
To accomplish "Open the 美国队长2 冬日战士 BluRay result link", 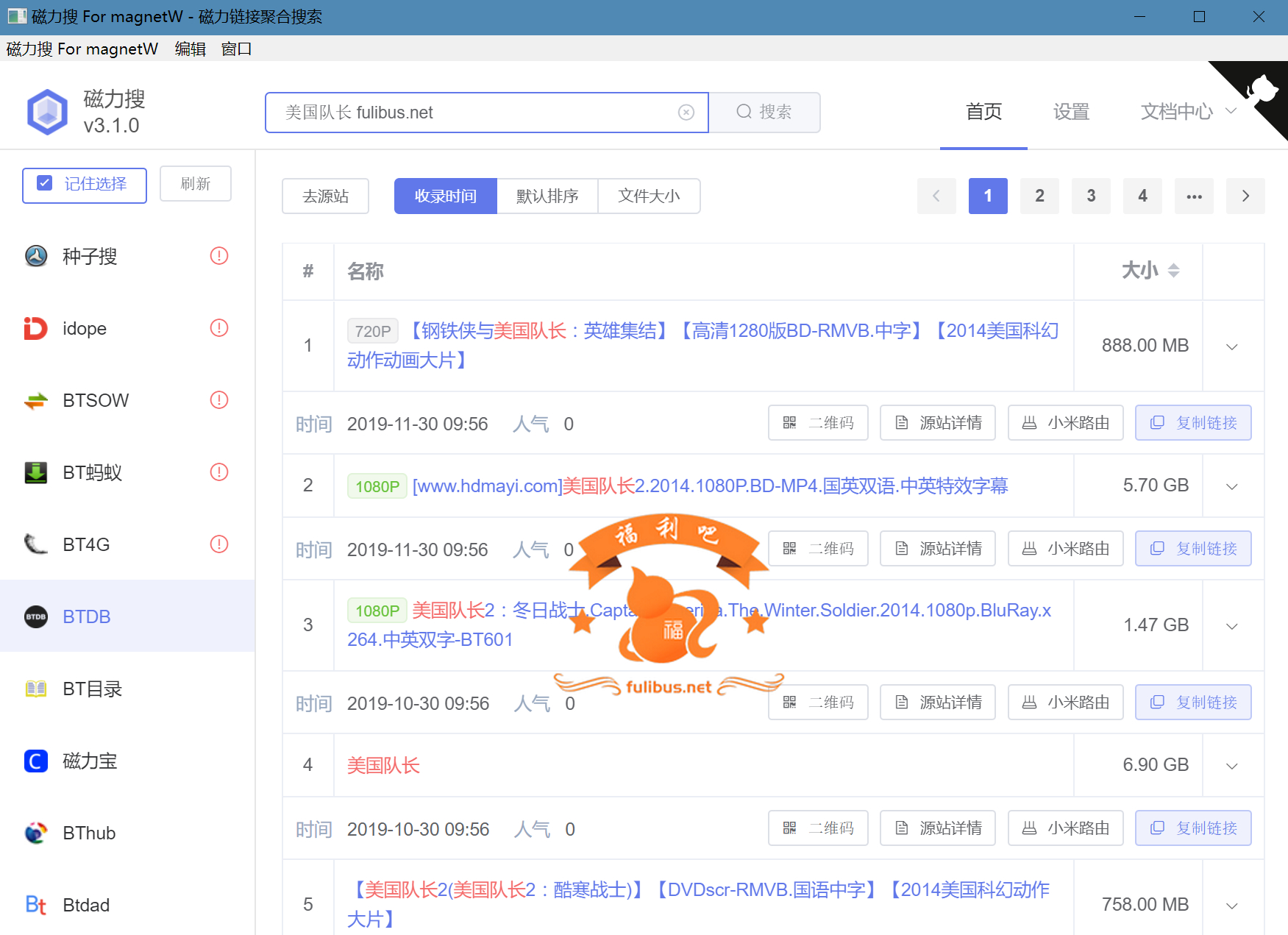I will coord(699,625).
